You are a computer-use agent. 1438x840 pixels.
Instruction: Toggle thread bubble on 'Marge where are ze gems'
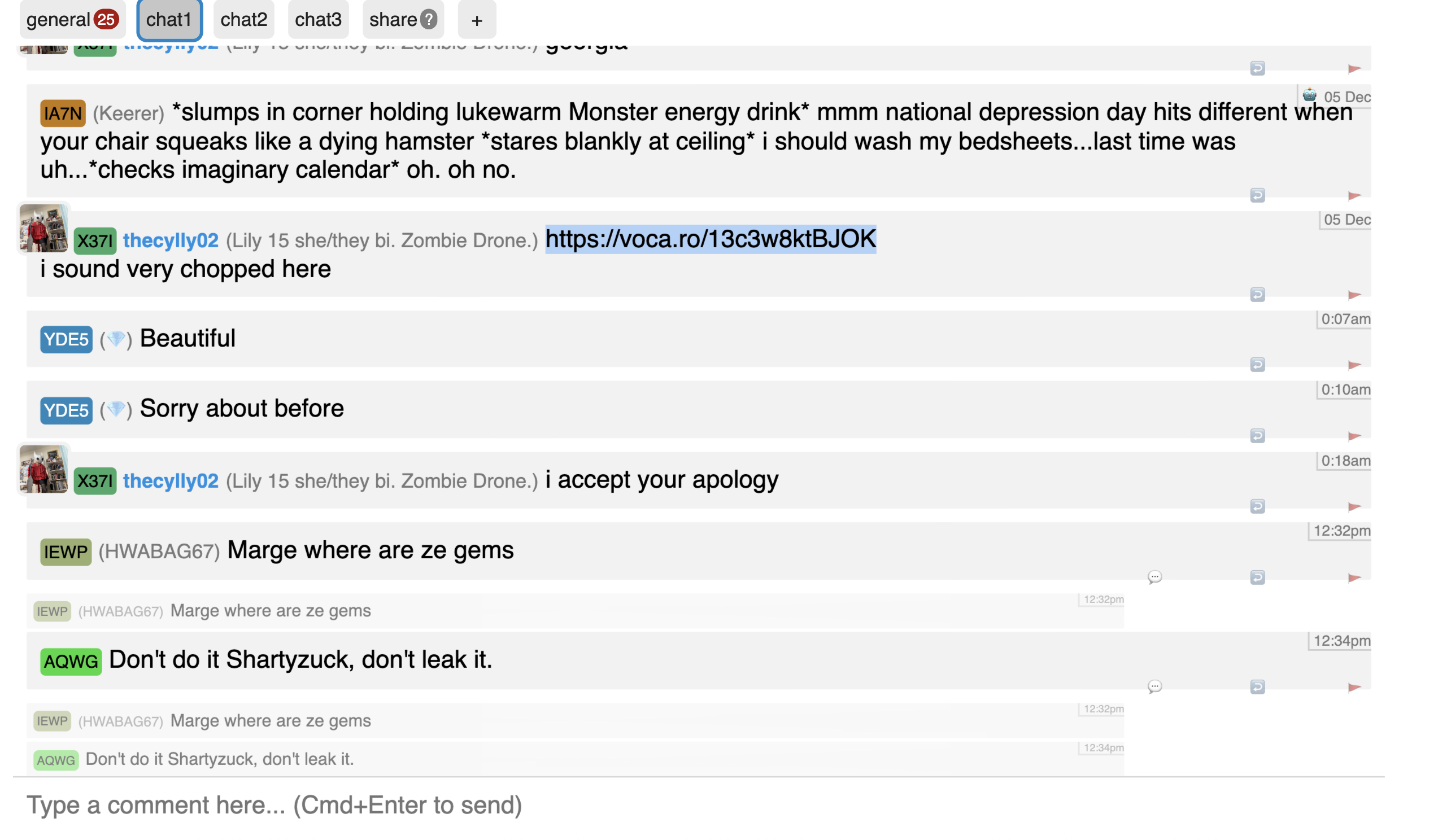coord(1154,577)
